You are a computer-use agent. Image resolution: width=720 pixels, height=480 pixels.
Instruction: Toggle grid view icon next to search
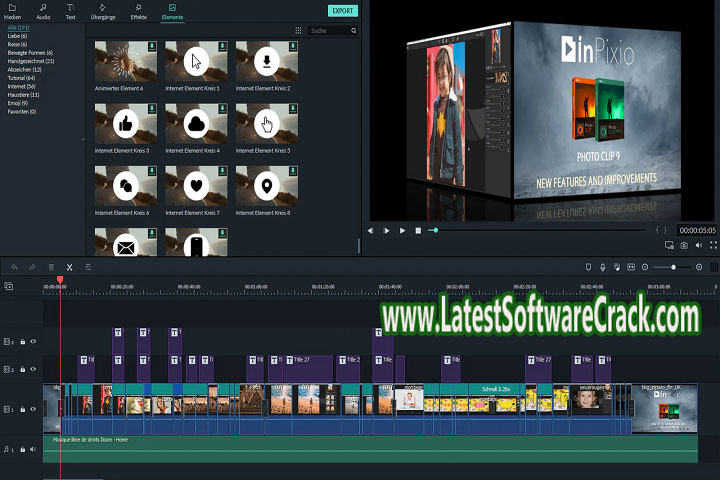coord(298,30)
